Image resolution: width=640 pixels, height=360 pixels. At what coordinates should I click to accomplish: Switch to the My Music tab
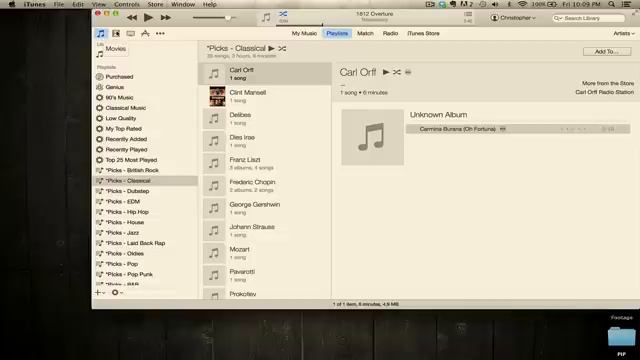(x=304, y=33)
